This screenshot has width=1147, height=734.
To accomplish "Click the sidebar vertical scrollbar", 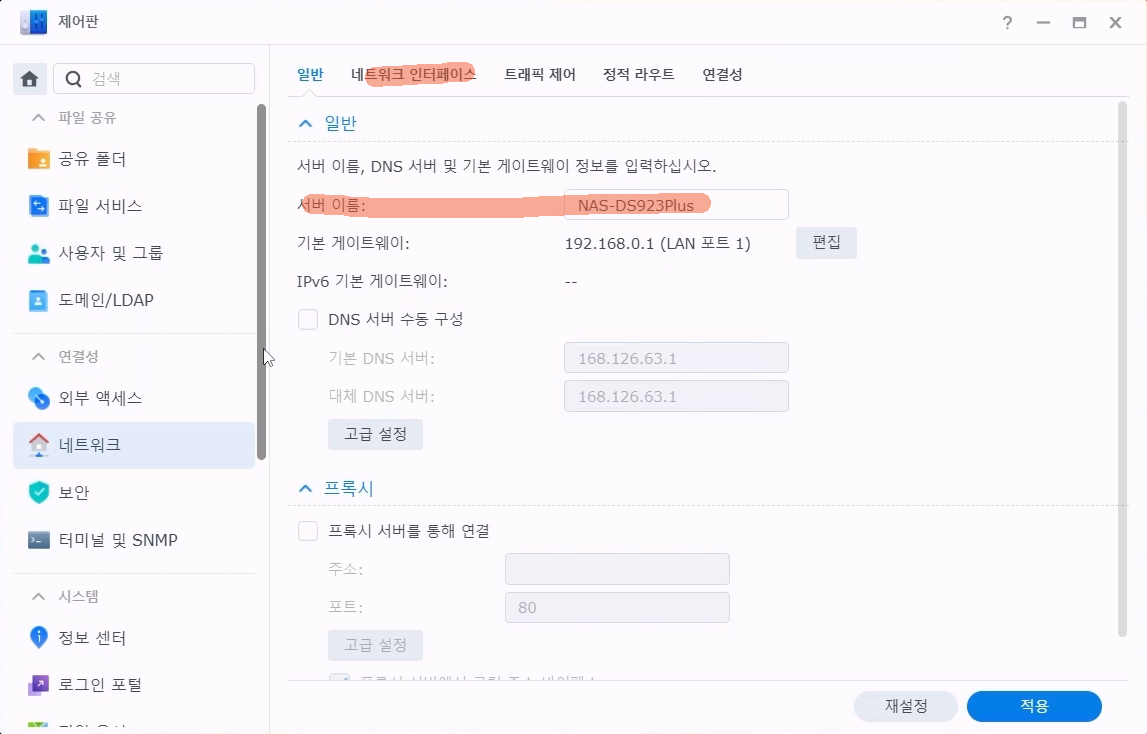I will tap(261, 280).
